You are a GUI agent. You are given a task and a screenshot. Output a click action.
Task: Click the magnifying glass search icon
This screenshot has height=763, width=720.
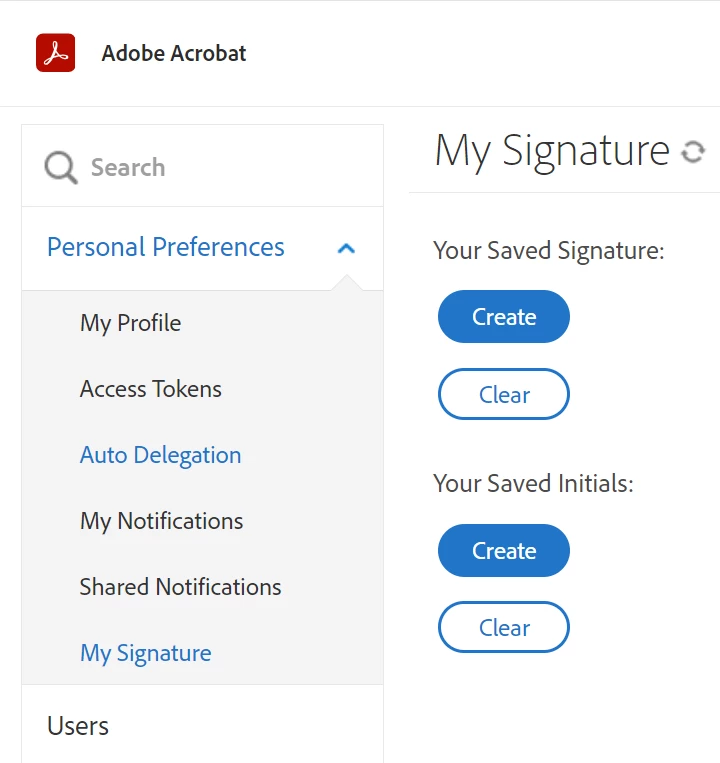point(61,167)
